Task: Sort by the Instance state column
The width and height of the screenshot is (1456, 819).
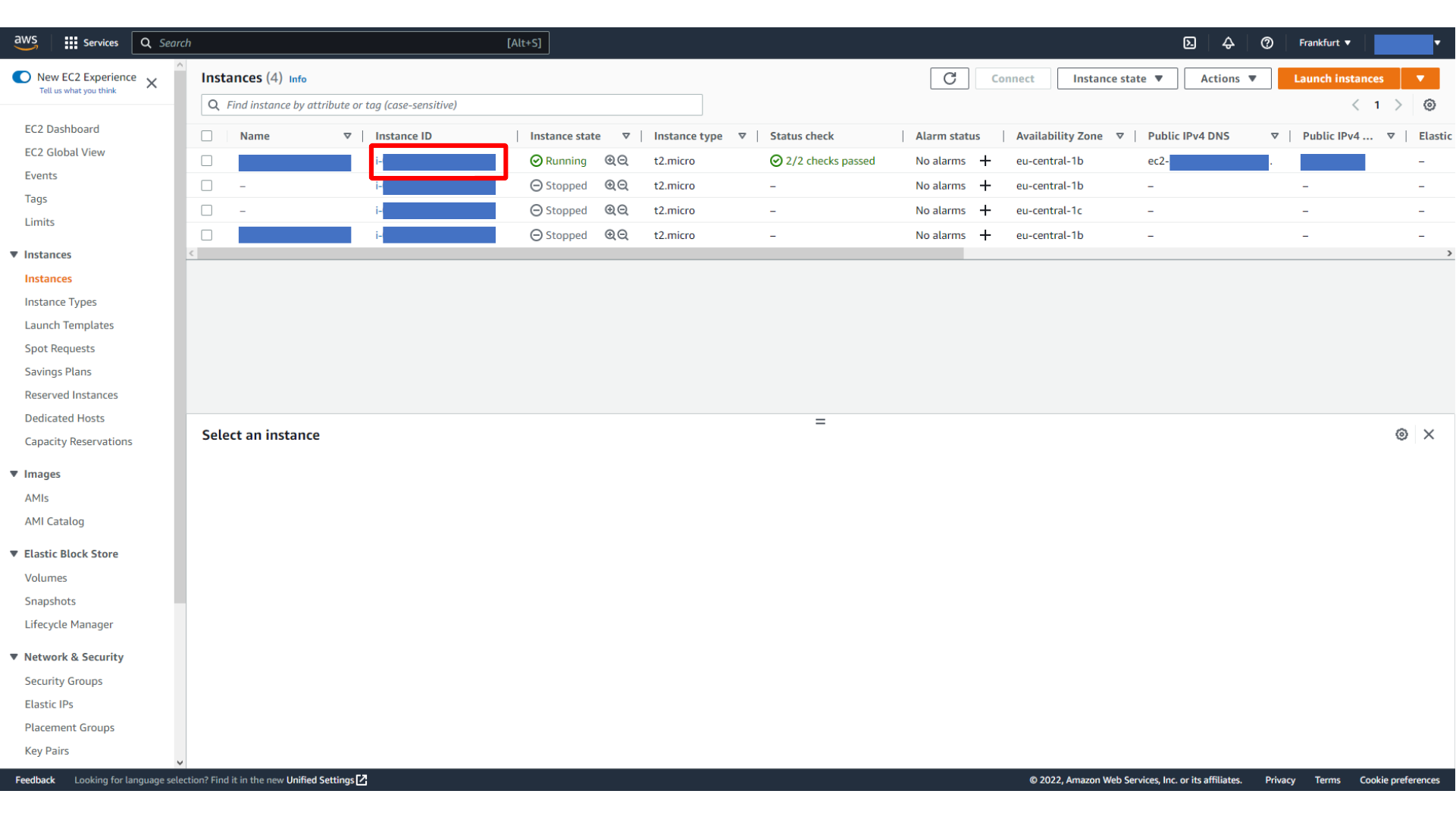Action: tap(626, 136)
